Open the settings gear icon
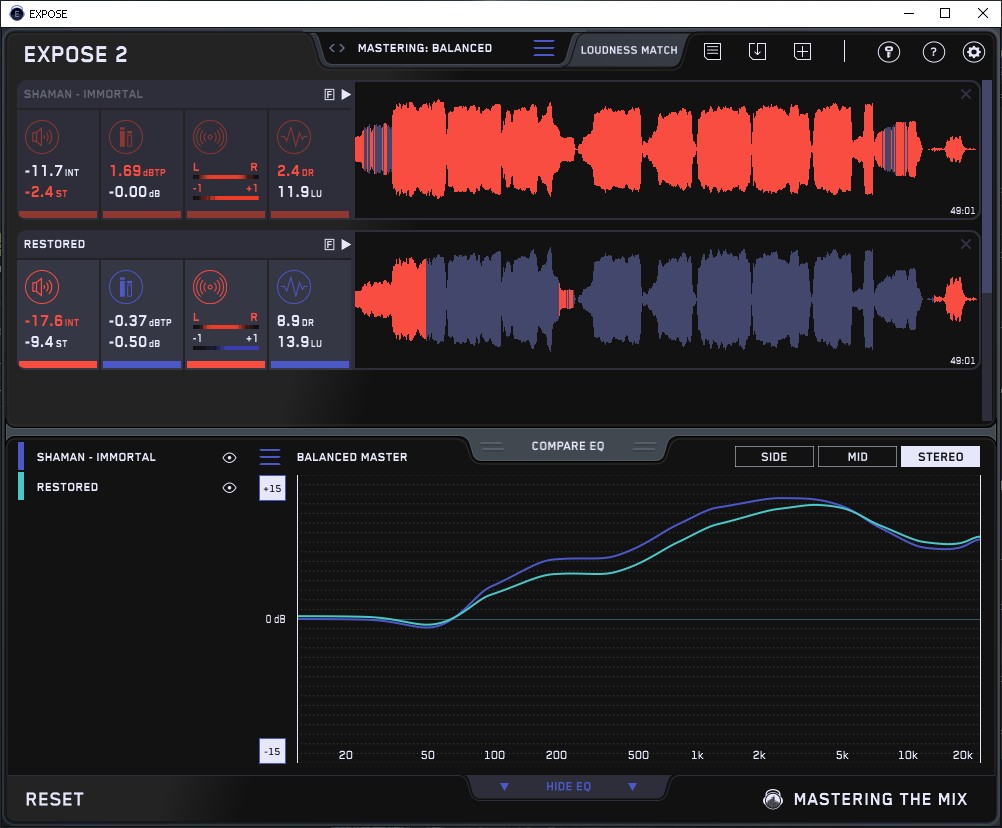The width and height of the screenshot is (1002, 828). (x=973, y=52)
